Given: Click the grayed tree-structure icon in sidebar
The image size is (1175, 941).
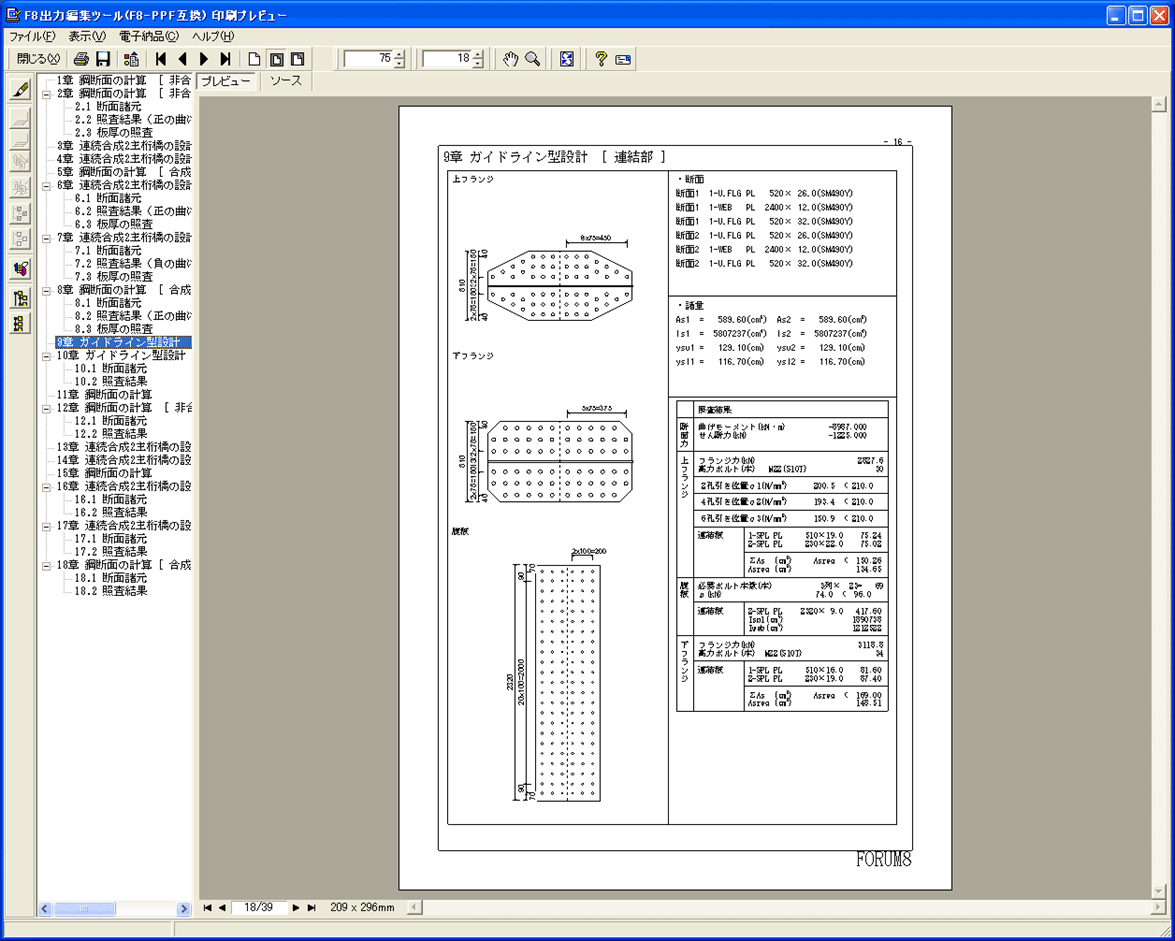Looking at the screenshot, I should pos(20,214).
